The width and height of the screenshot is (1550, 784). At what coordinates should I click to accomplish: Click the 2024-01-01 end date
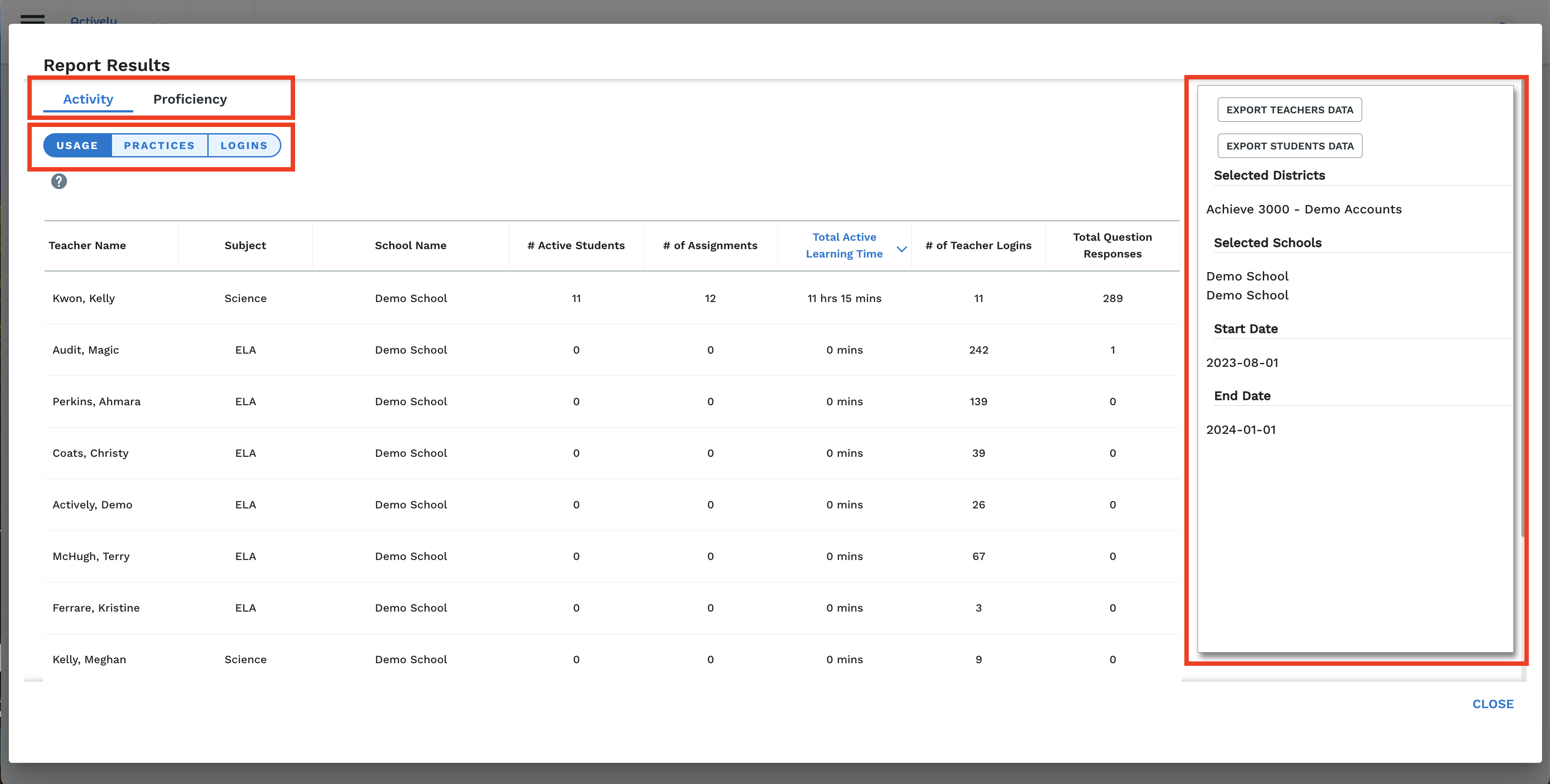coord(1241,429)
